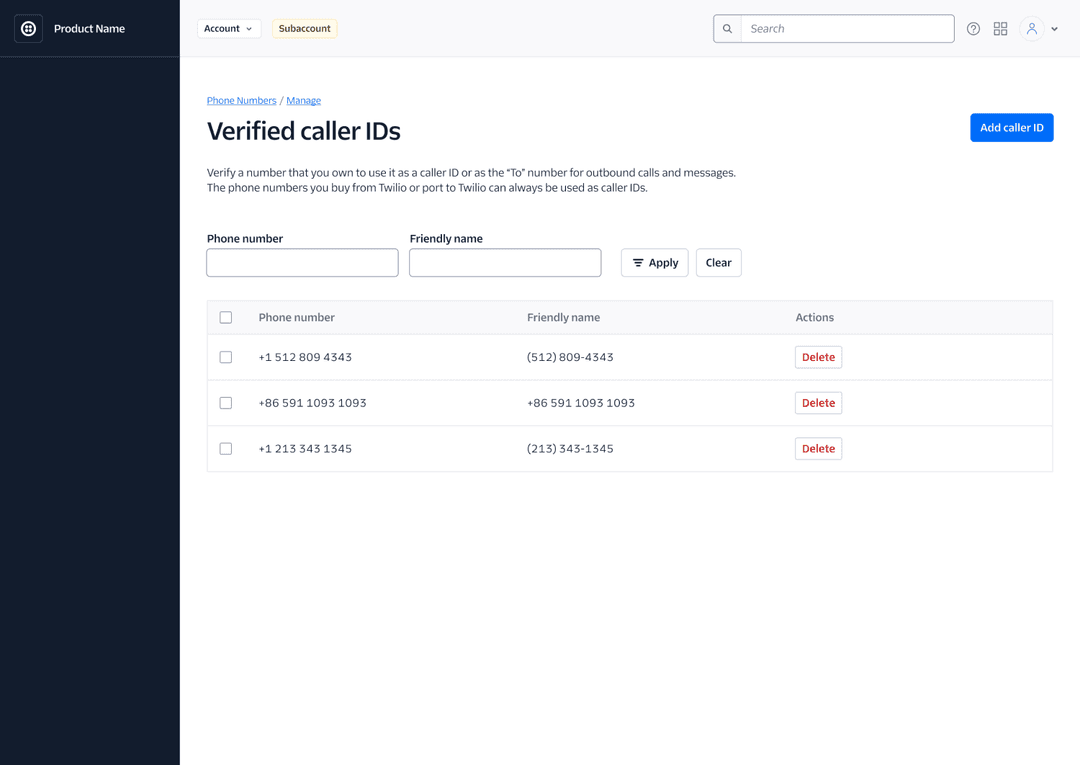Open the Account dropdown

point(228,29)
